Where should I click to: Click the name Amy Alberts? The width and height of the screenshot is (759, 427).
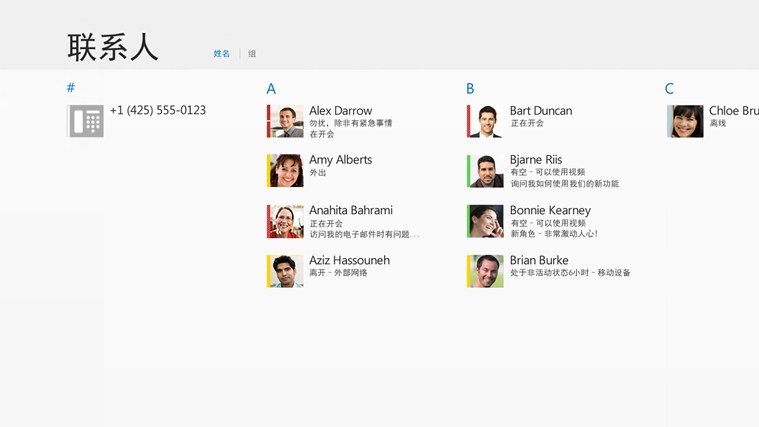pos(341,160)
